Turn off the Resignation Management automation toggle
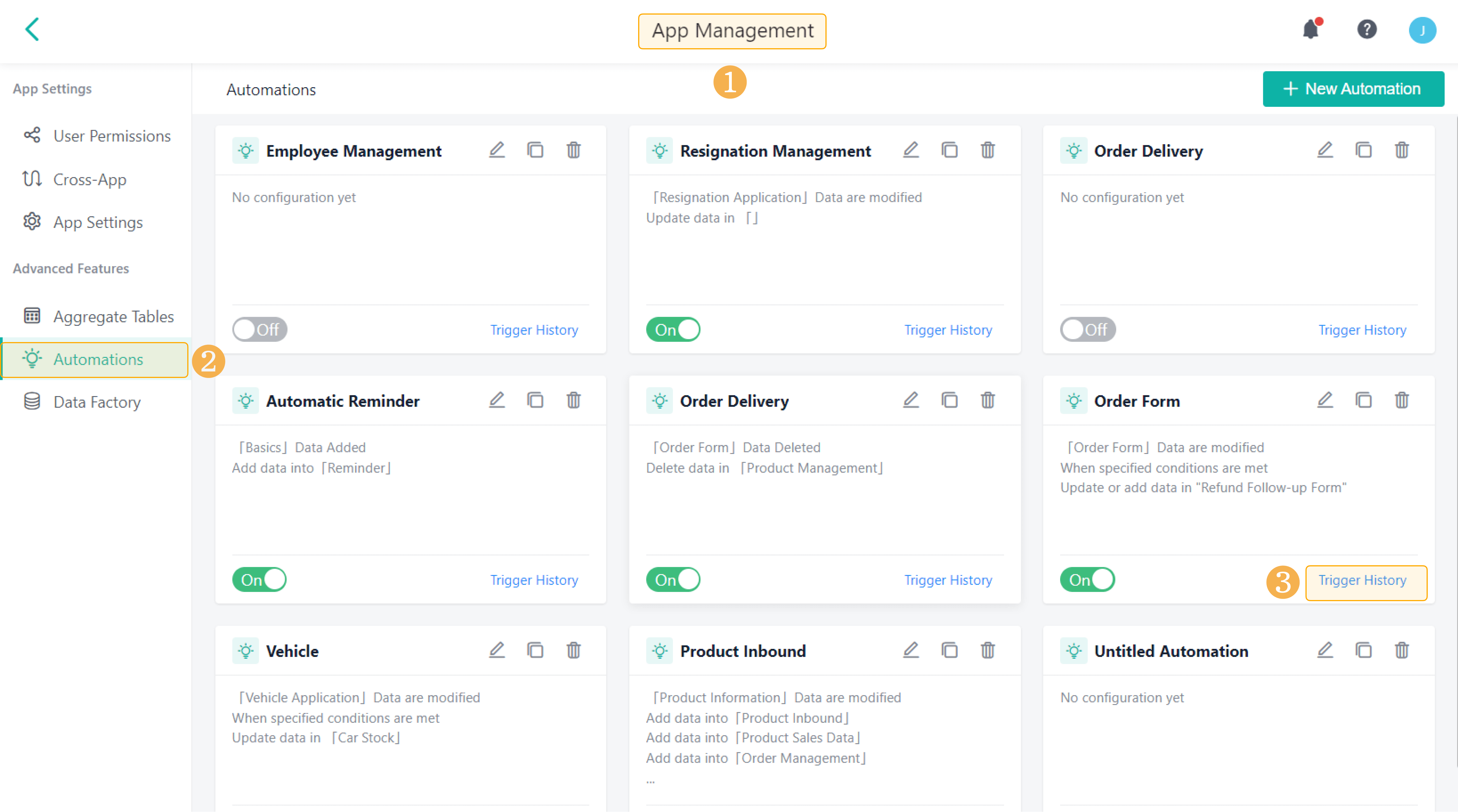The width and height of the screenshot is (1458, 812). pyautogui.click(x=673, y=329)
